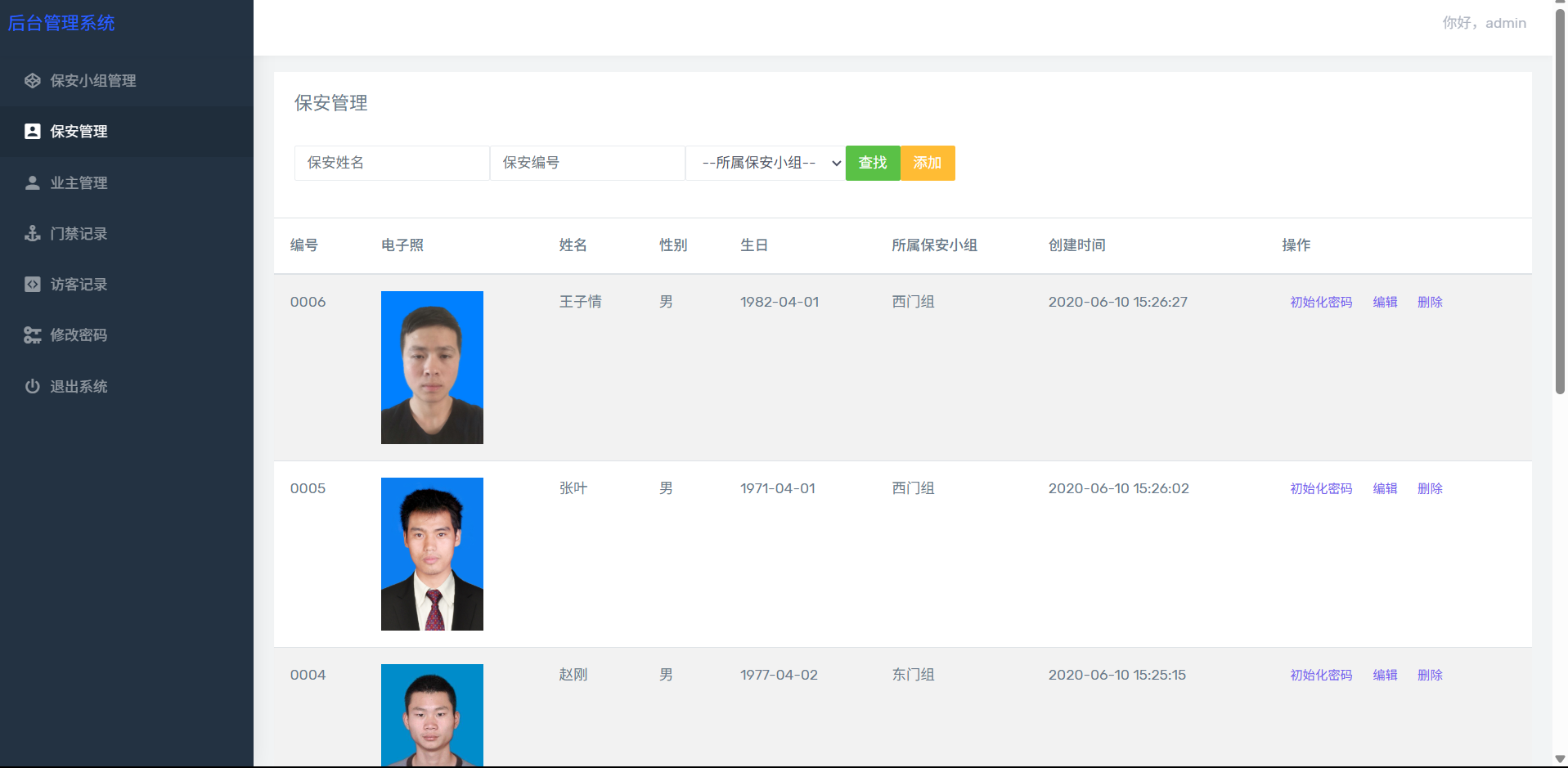The image size is (1568, 768).
Task: Click 西门组 cell in row 0006
Action: pos(914,302)
